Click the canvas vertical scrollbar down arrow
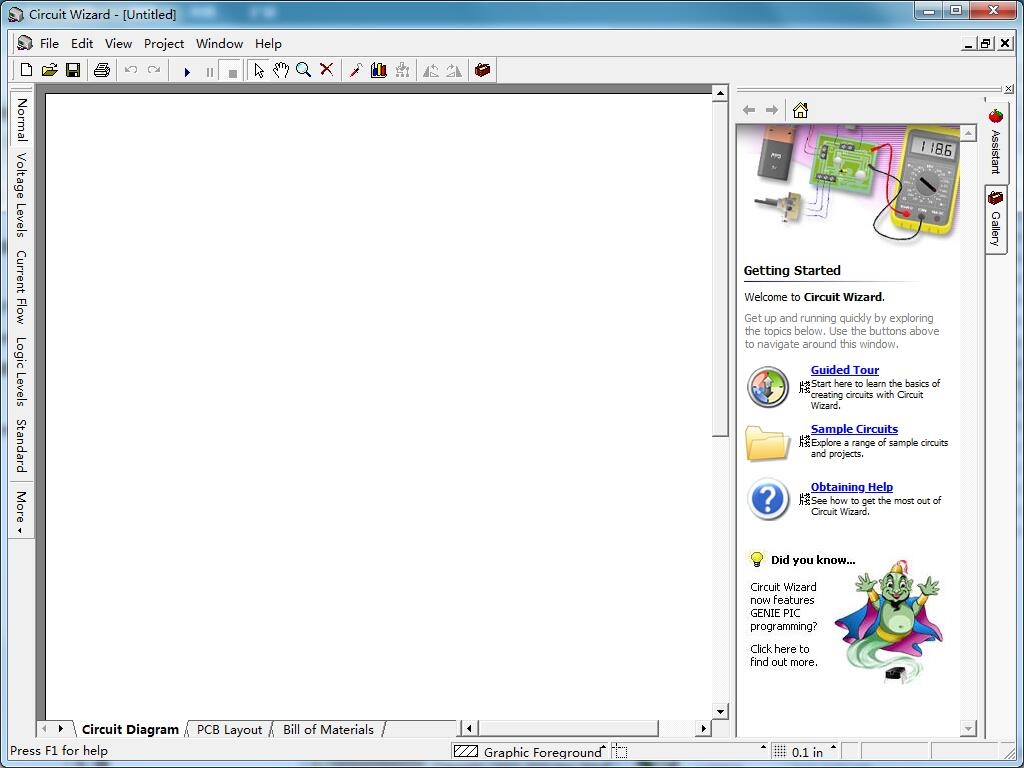 tap(720, 712)
